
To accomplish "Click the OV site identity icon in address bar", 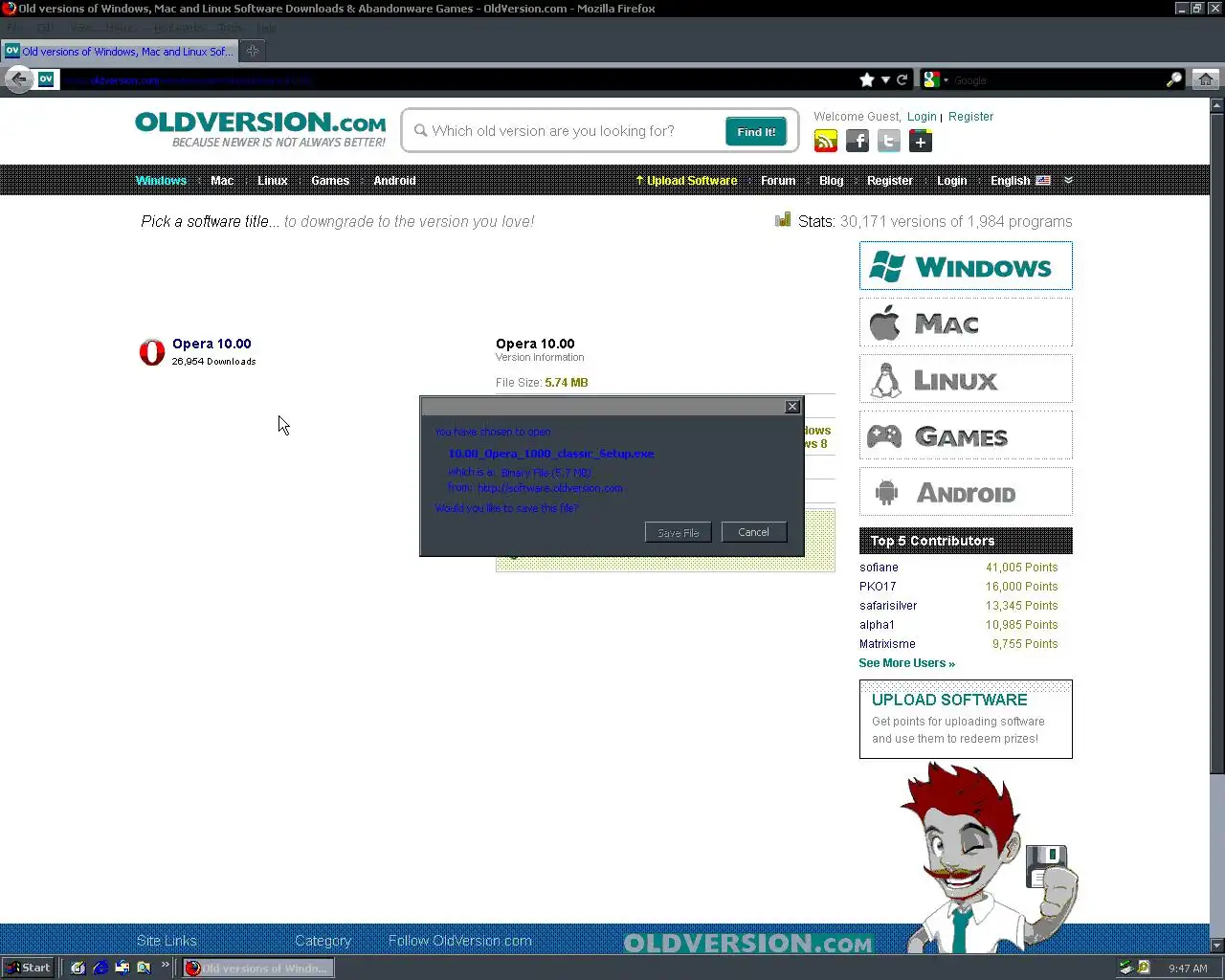I will click(45, 80).
